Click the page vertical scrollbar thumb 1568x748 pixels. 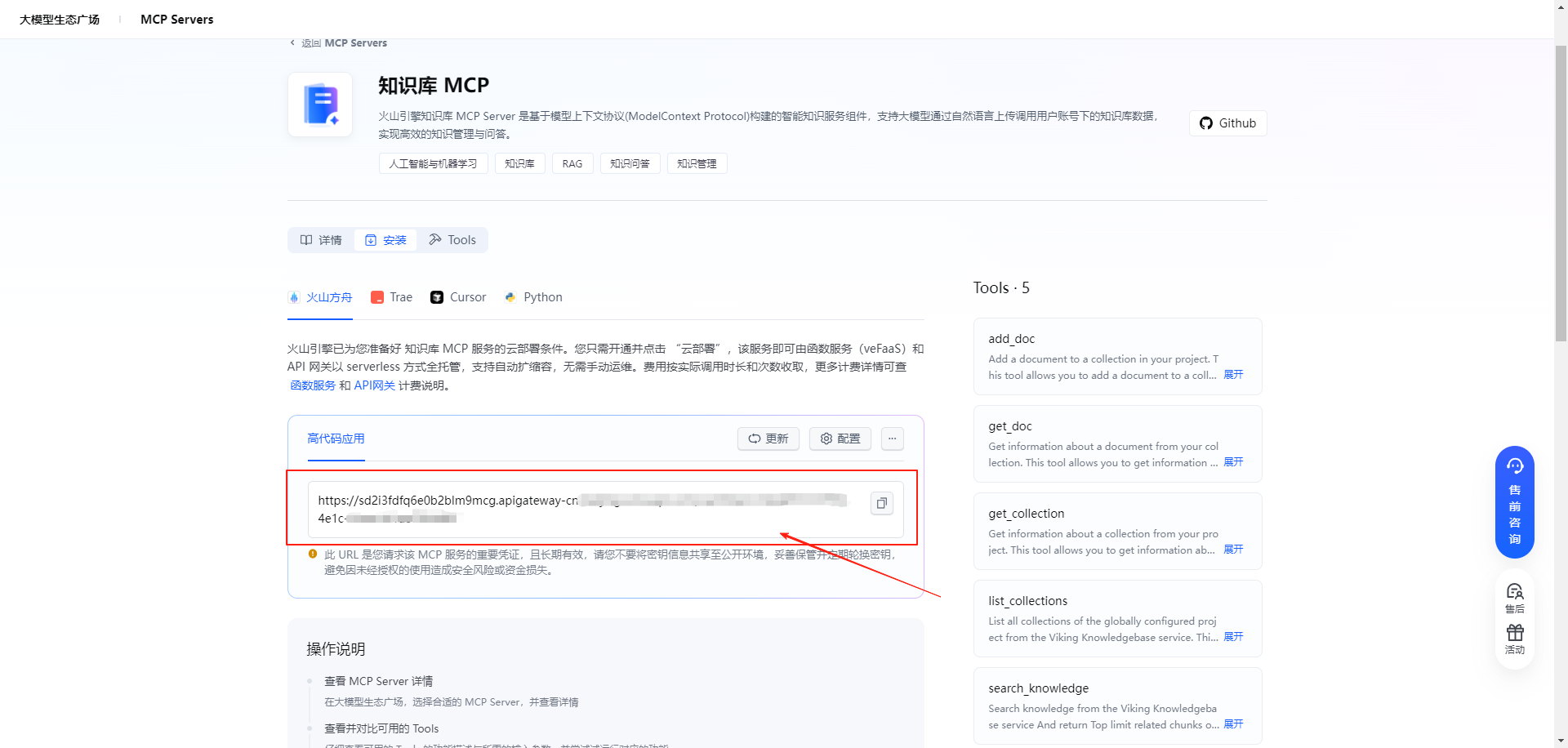pos(1561,192)
